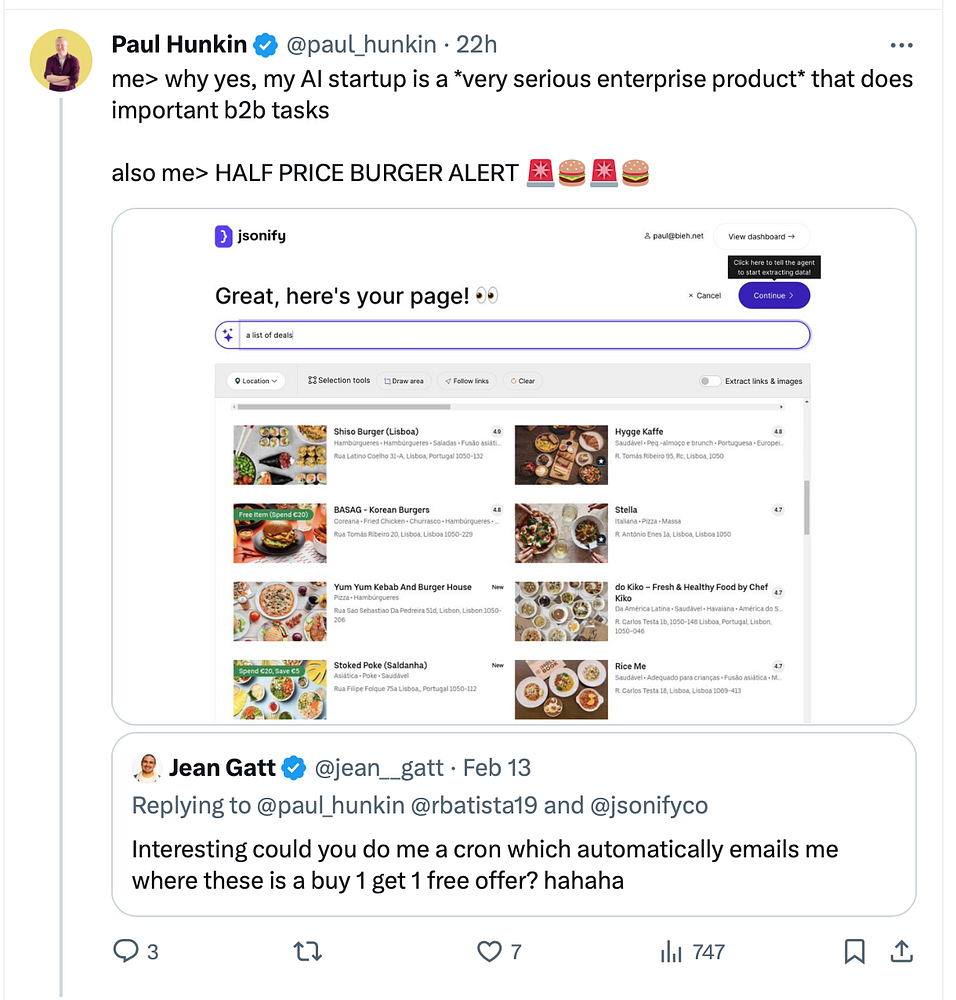The width and height of the screenshot is (956, 1000).
Task: Open the View dashboard link
Action: click(761, 237)
